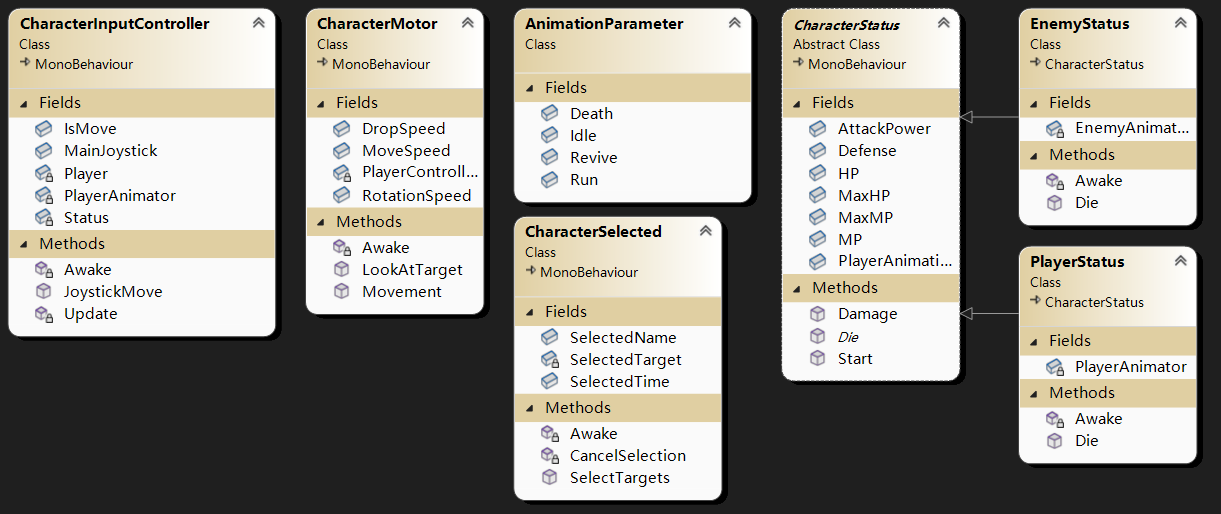The height and width of the screenshot is (514, 1221).
Task: Click the method icon beside LookAtTarget
Action: coord(342,270)
